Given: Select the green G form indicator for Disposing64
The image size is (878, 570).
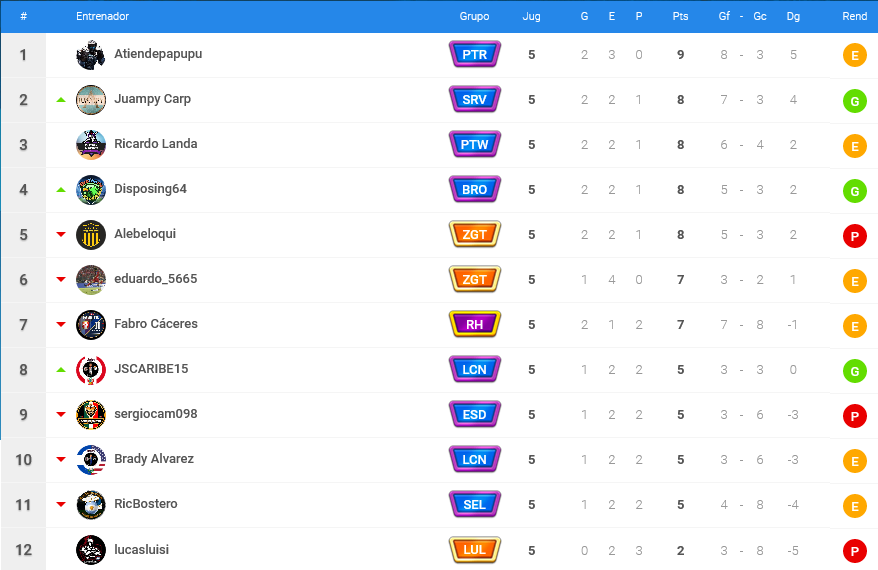Looking at the screenshot, I should [854, 191].
